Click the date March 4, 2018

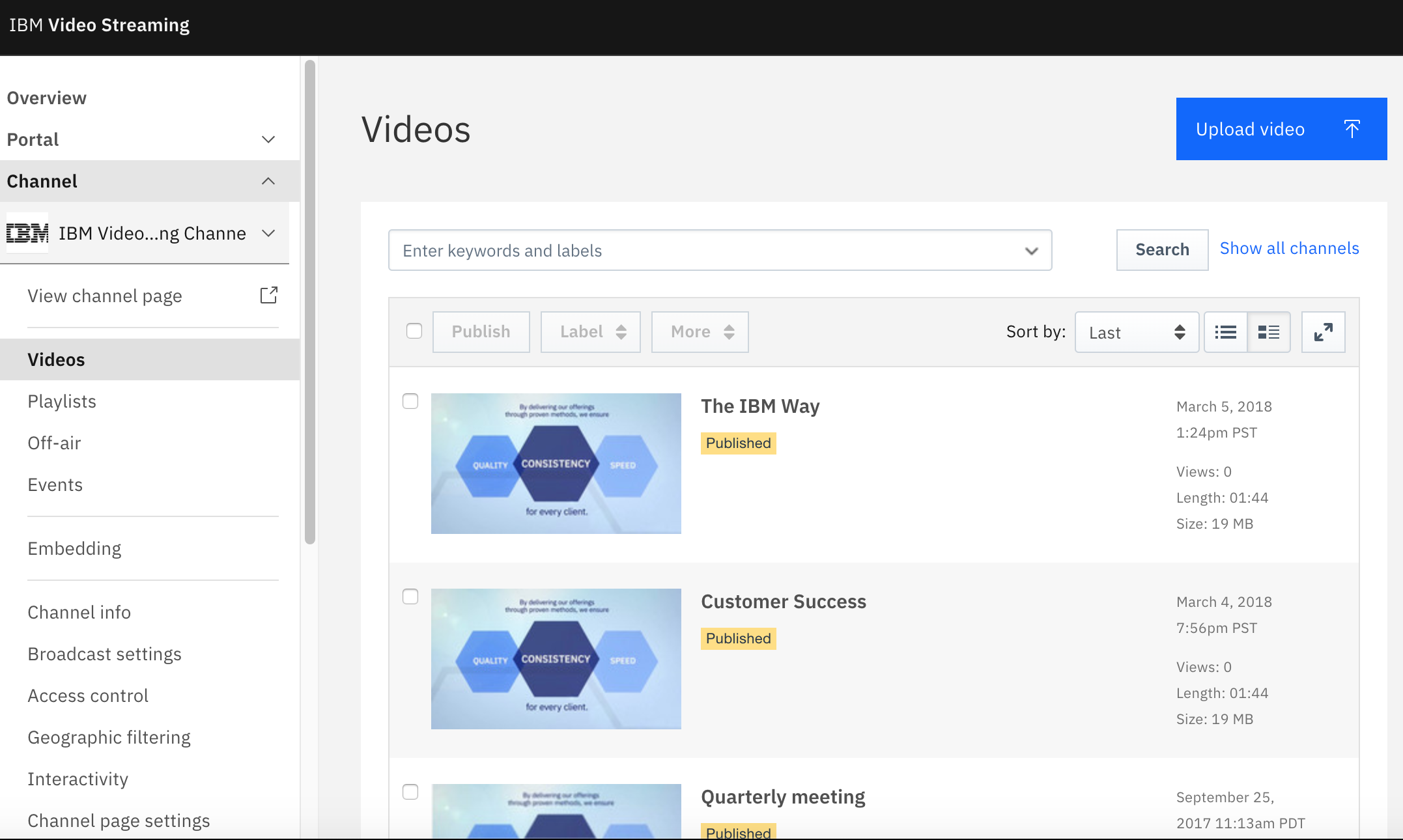tap(1224, 602)
